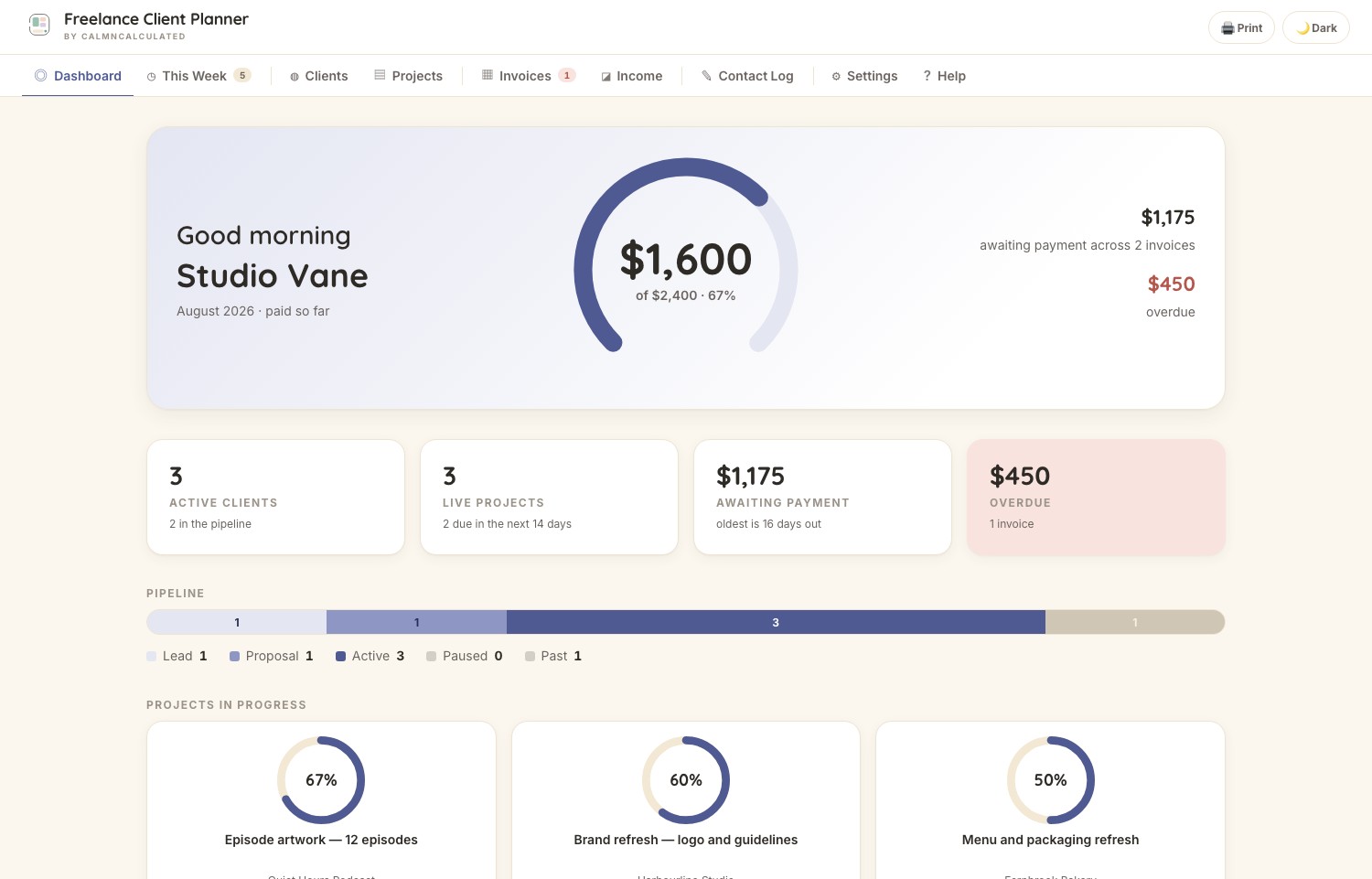
Task: Click the This Week badge showing 5
Action: (242, 75)
